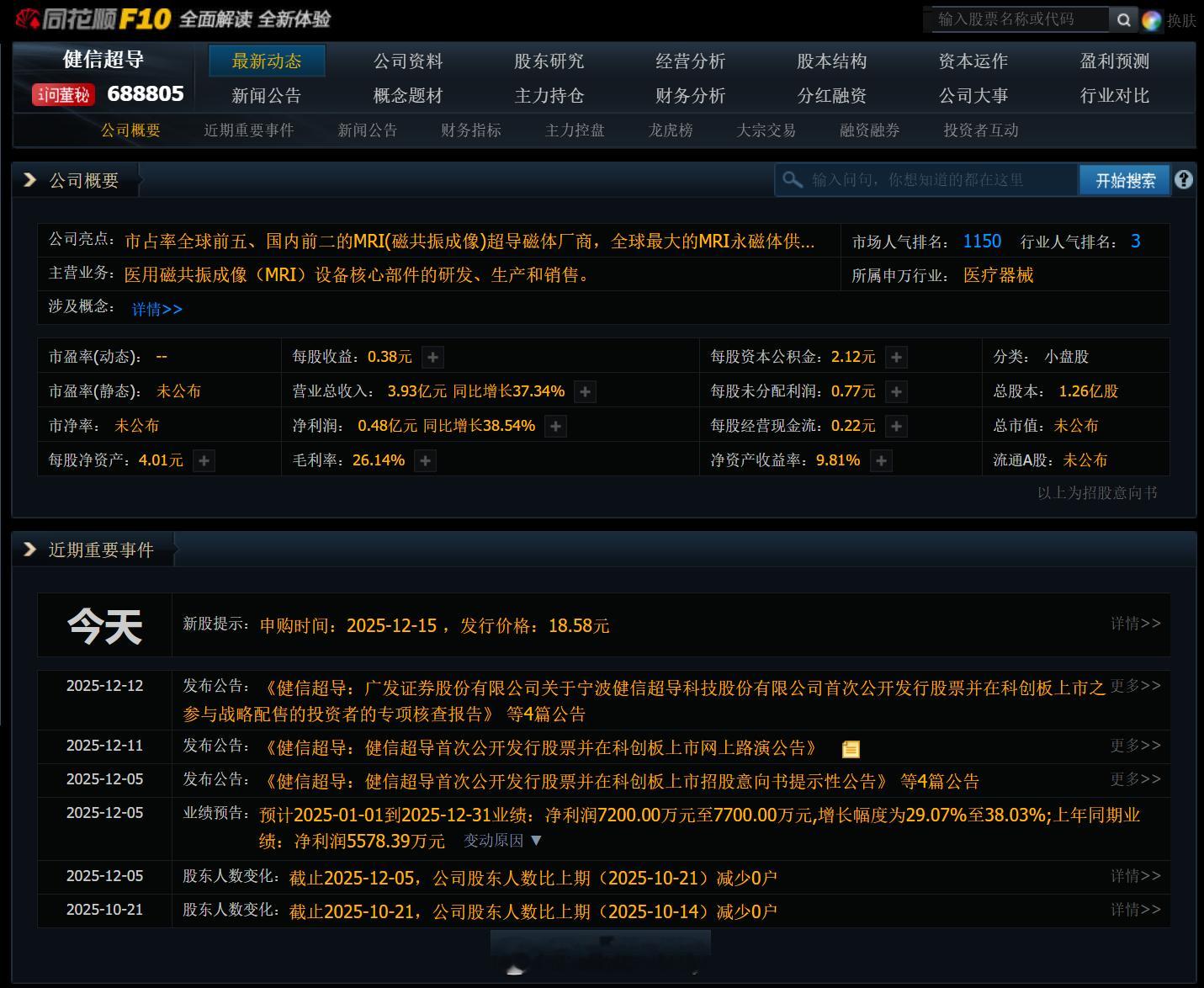Expand the plus next to 净利润
The width and height of the screenshot is (1204, 988).
555,426
